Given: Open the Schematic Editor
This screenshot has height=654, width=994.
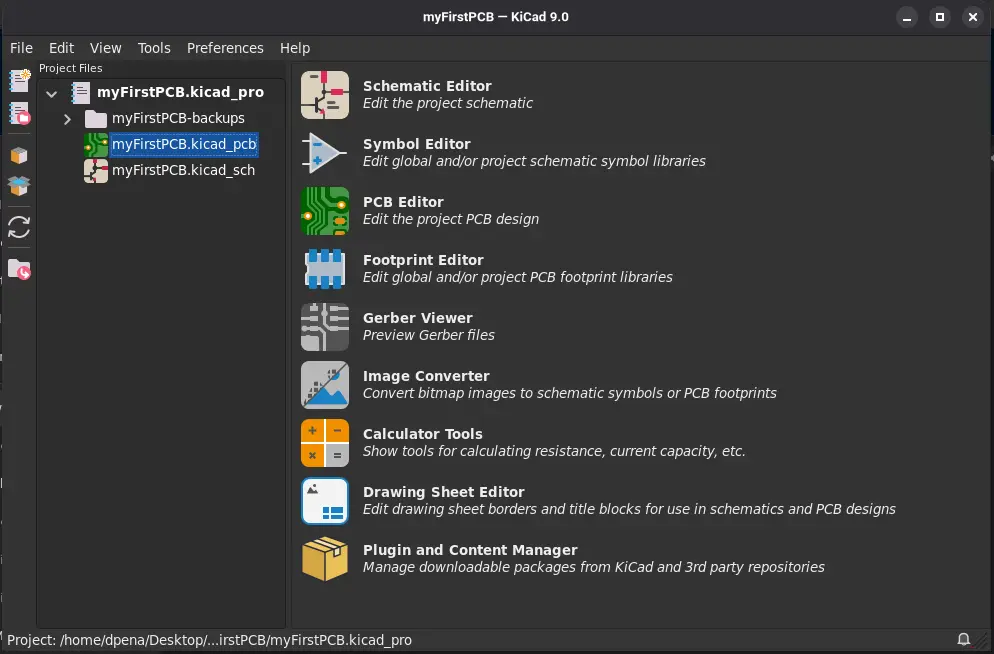Looking at the screenshot, I should [427, 94].
